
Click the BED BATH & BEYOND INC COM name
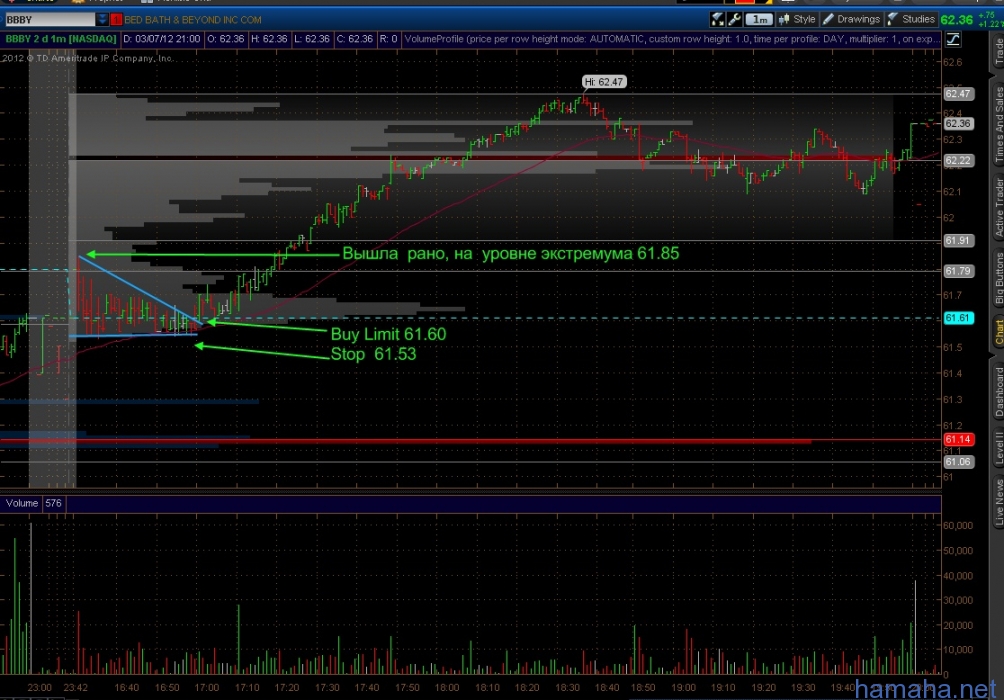click(193, 20)
